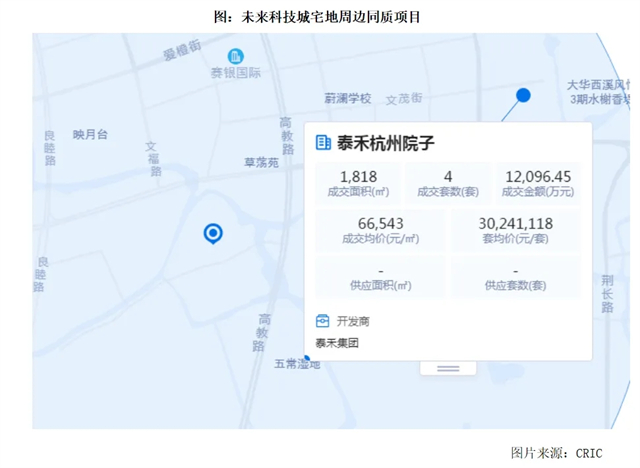Click the 文福路 road label
The image size is (640, 468).
(153, 159)
